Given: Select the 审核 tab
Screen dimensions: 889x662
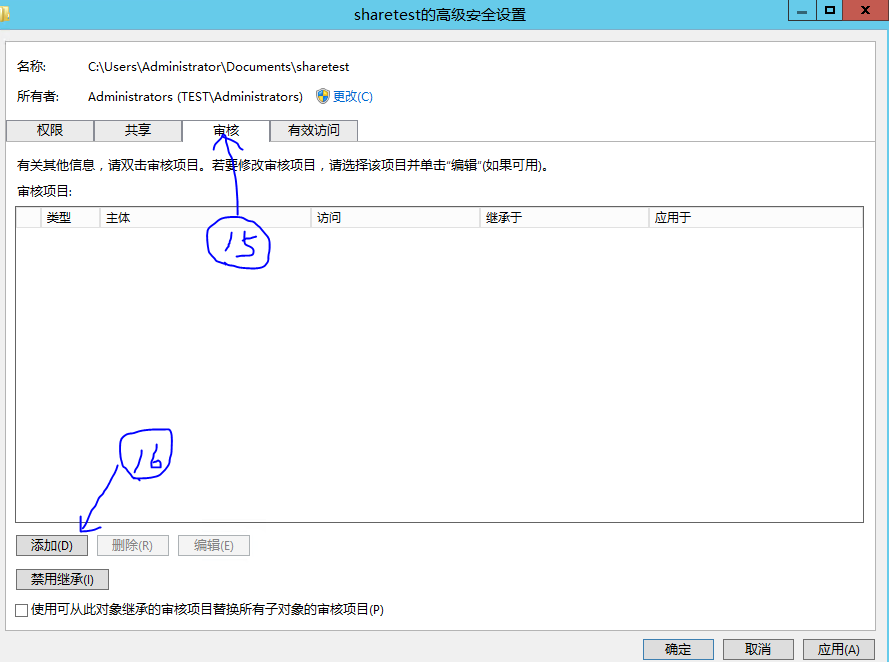Looking at the screenshot, I should tap(224, 130).
